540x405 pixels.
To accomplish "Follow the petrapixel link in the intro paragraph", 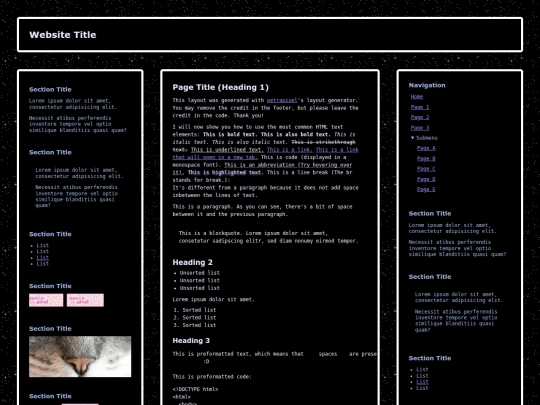I will pos(282,100).
